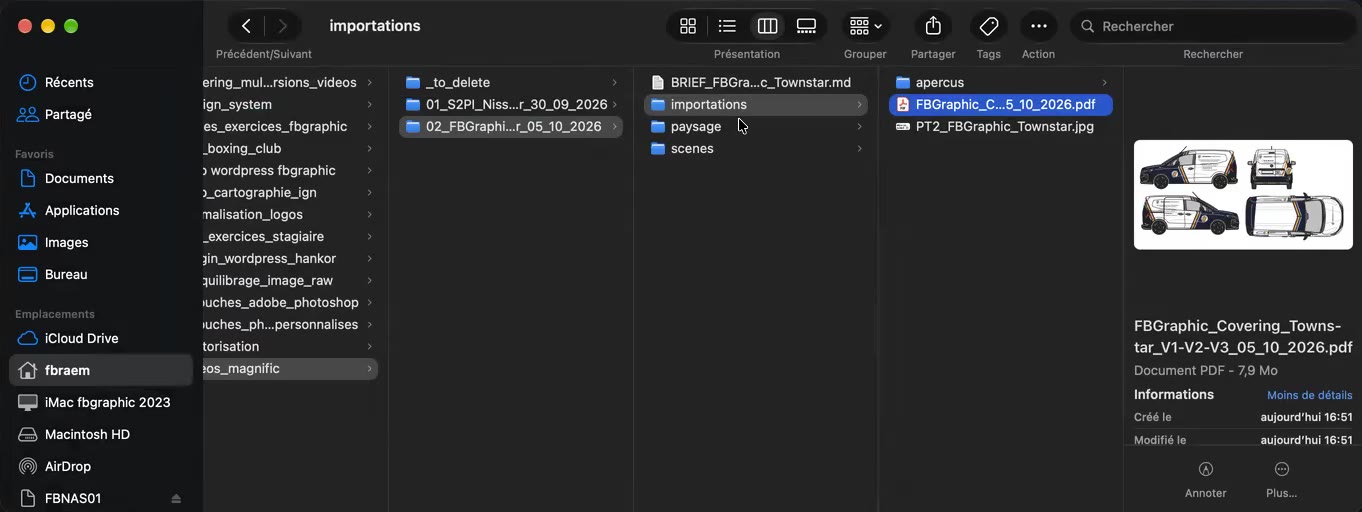Select the quilibrage_image_raw folder
1362x512 pixels.
click(x=291, y=280)
